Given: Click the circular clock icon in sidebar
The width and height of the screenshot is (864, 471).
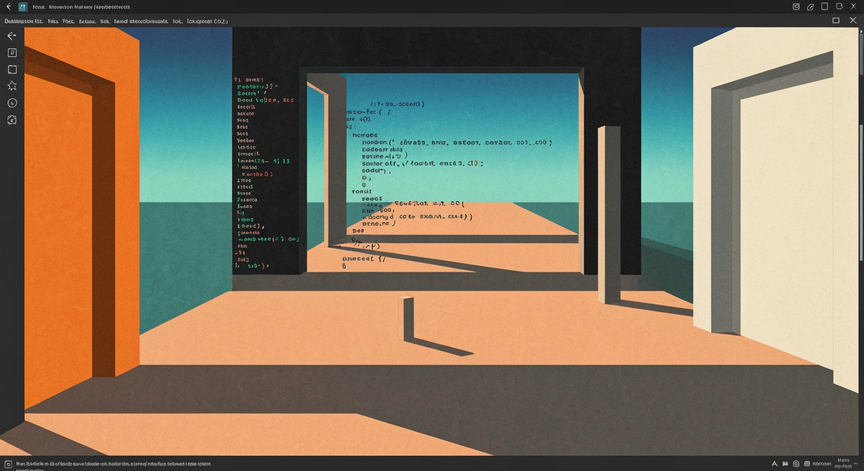Looking at the screenshot, I should coord(12,103).
